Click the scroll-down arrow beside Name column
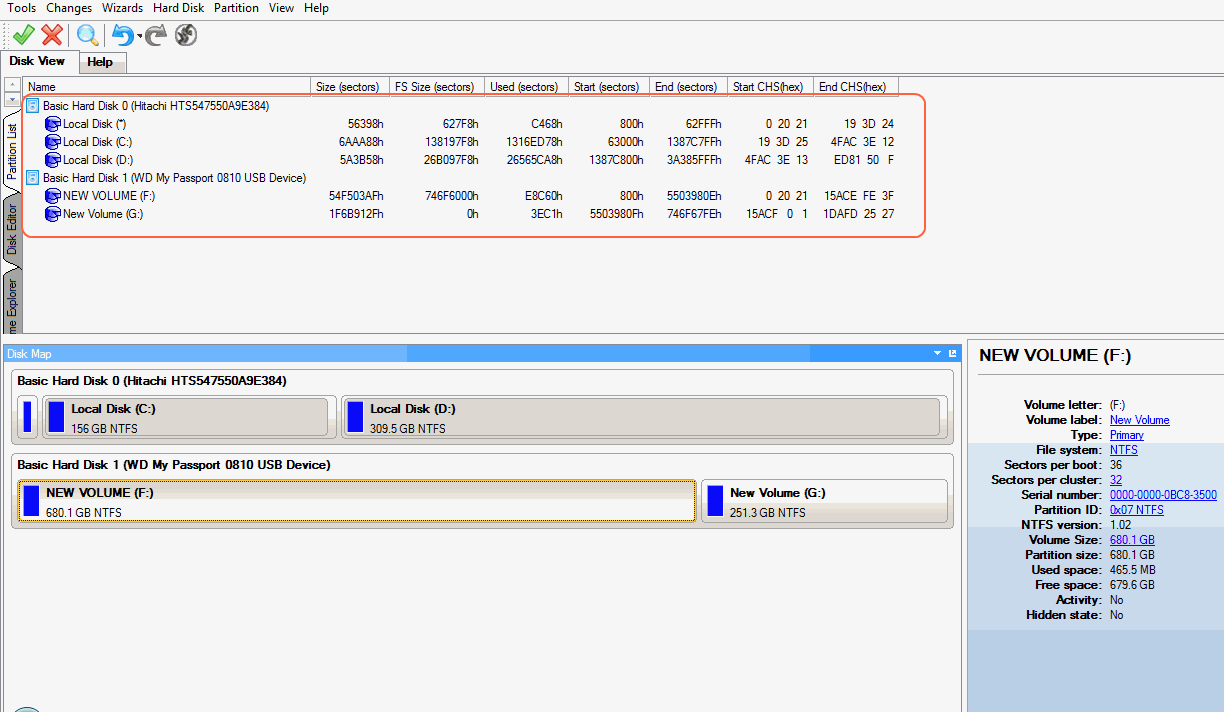1224x712 pixels. click(x=12, y=99)
